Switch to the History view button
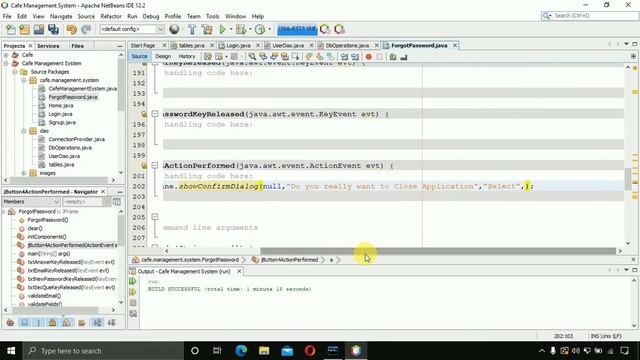 point(187,56)
